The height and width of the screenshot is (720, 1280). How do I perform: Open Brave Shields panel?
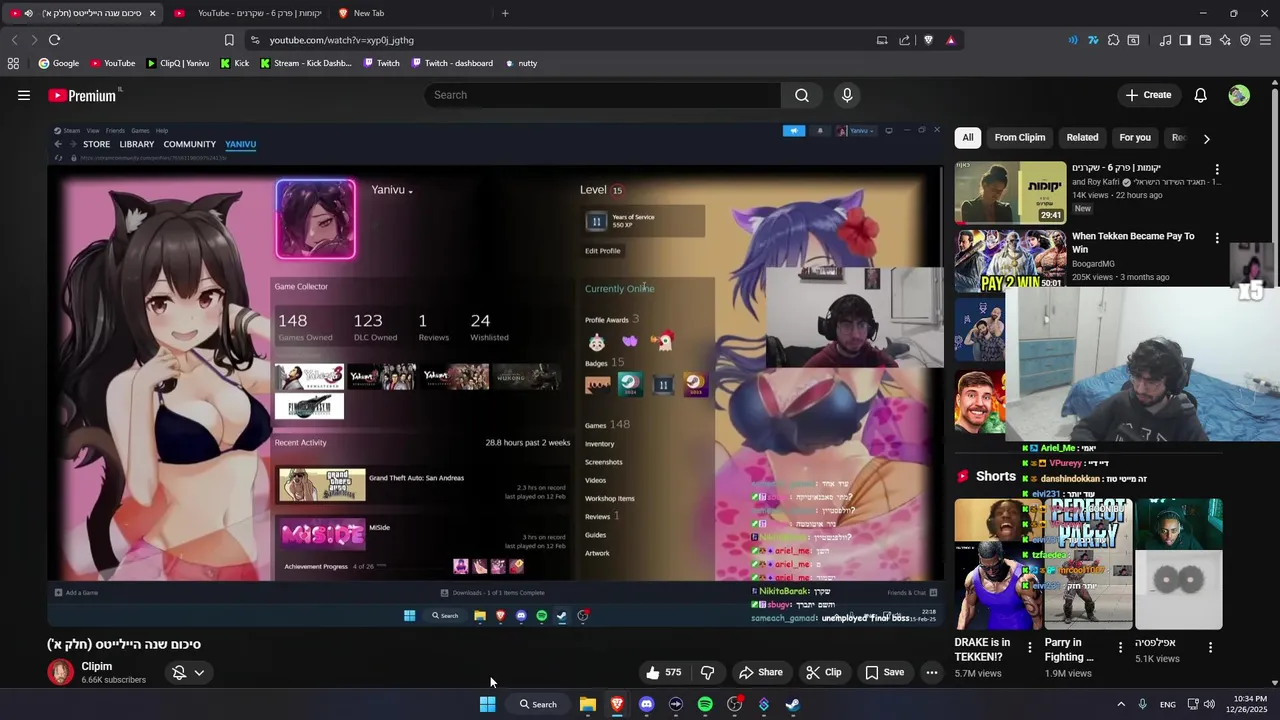tap(928, 40)
